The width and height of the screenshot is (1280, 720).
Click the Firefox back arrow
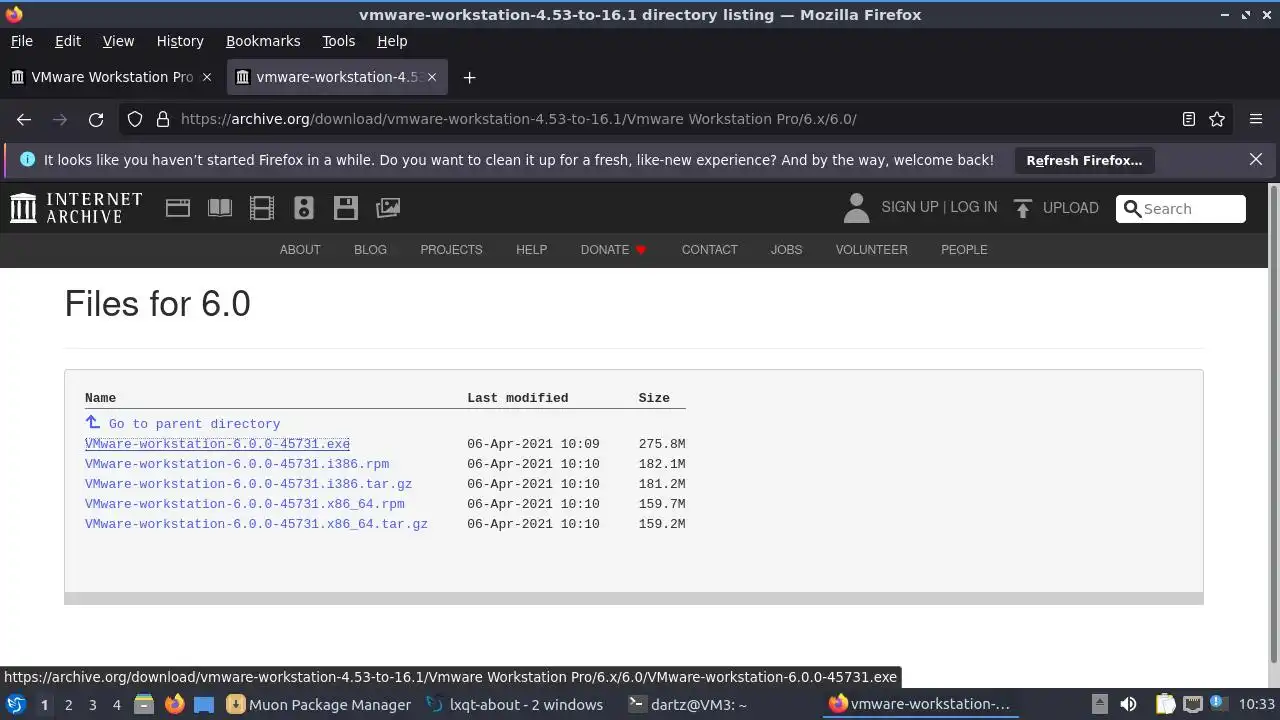pos(24,119)
